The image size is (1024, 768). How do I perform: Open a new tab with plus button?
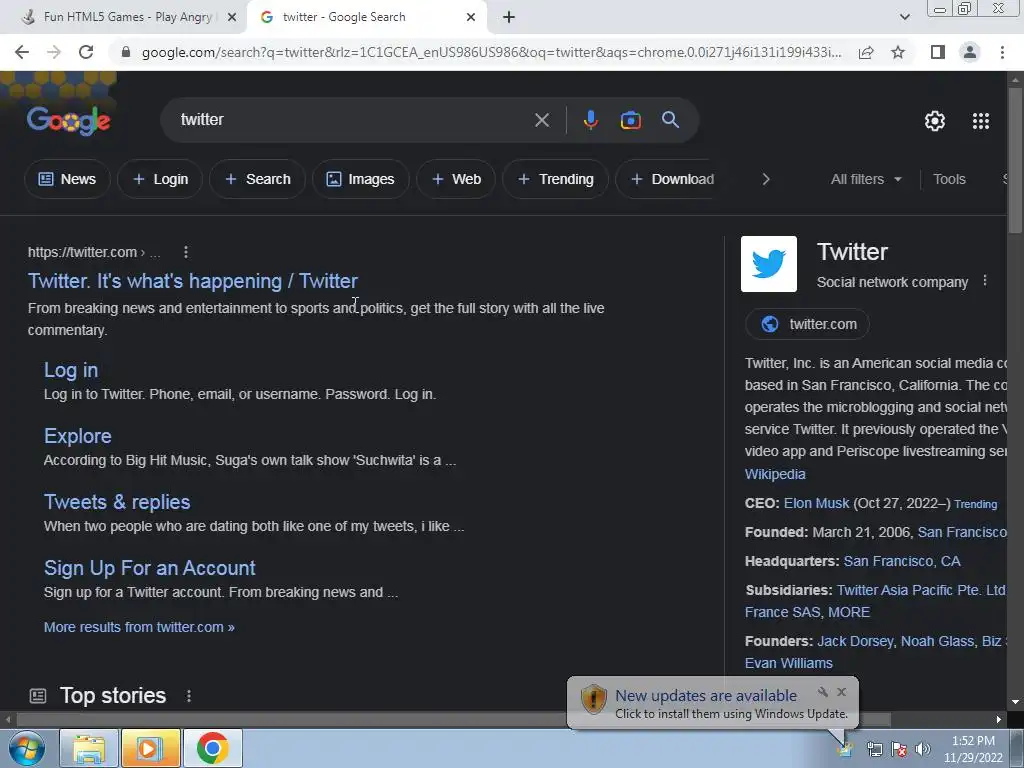509,18
